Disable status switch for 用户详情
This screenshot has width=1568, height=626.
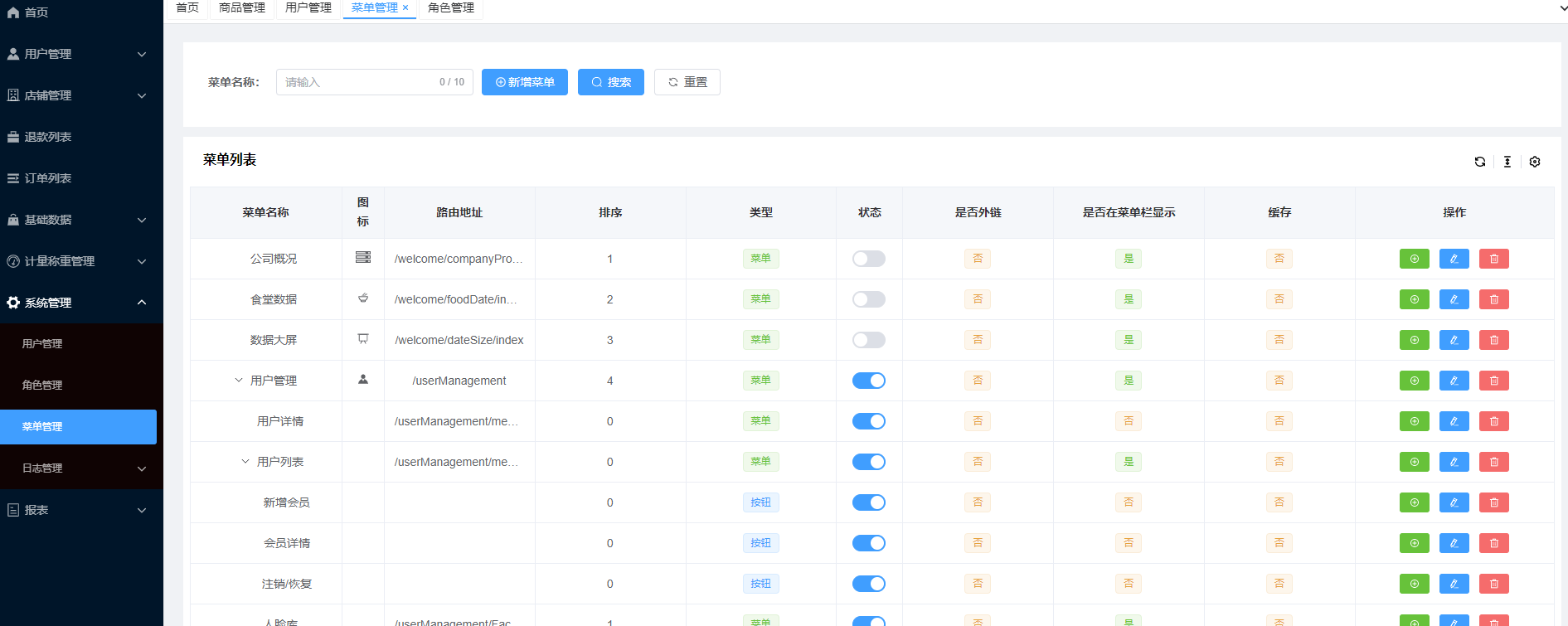pyautogui.click(x=869, y=421)
